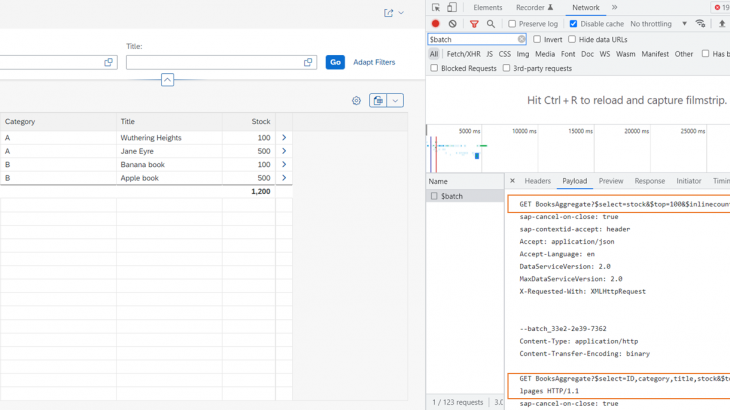
Task: Filter by CSS requests
Action: click(x=505, y=54)
